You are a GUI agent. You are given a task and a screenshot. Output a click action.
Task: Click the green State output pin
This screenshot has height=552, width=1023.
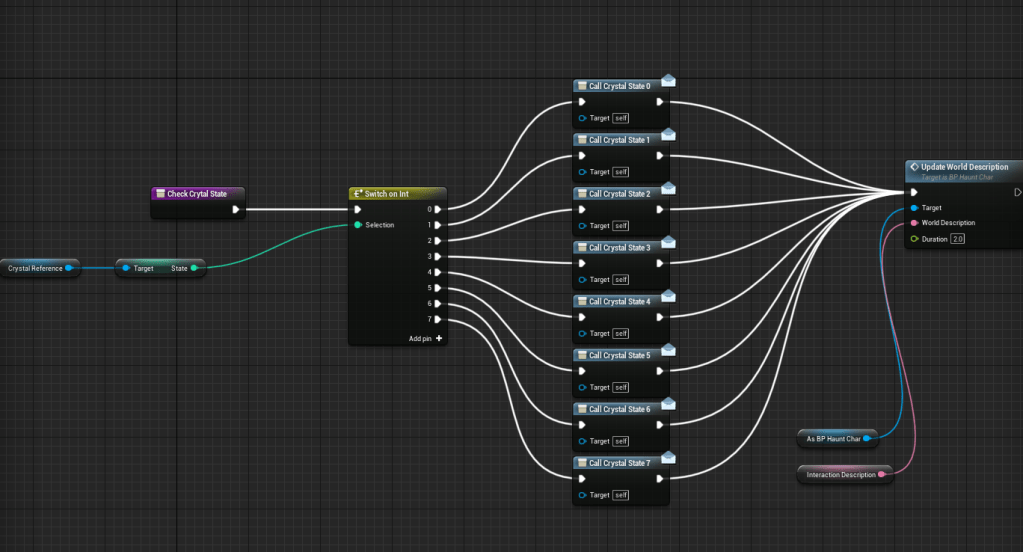[x=194, y=268]
